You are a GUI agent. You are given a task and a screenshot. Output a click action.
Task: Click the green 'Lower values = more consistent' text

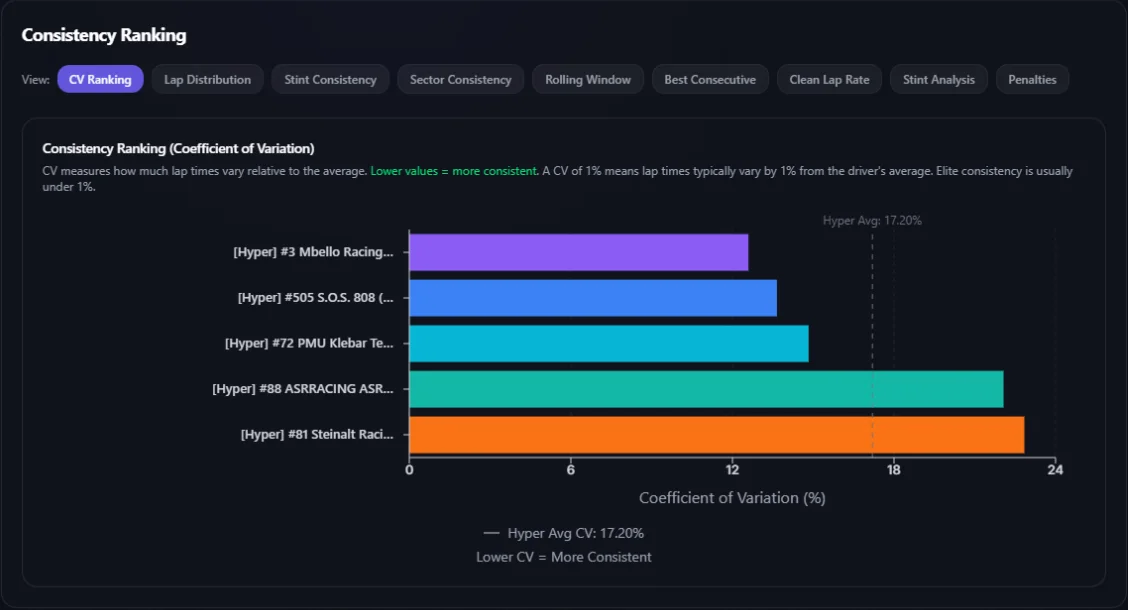453,171
